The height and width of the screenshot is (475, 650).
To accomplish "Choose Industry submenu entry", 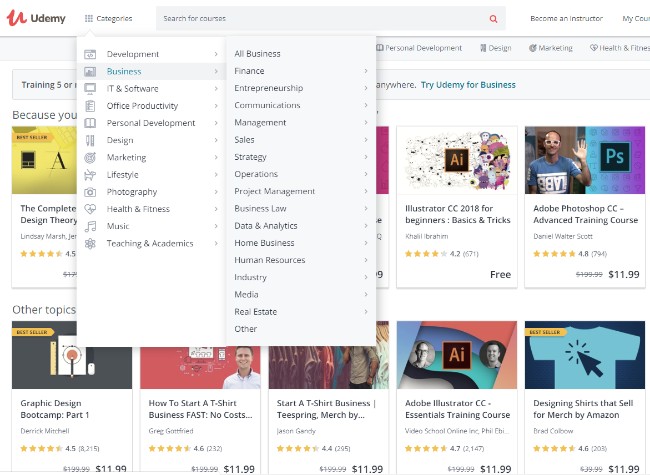I will pos(301,277).
